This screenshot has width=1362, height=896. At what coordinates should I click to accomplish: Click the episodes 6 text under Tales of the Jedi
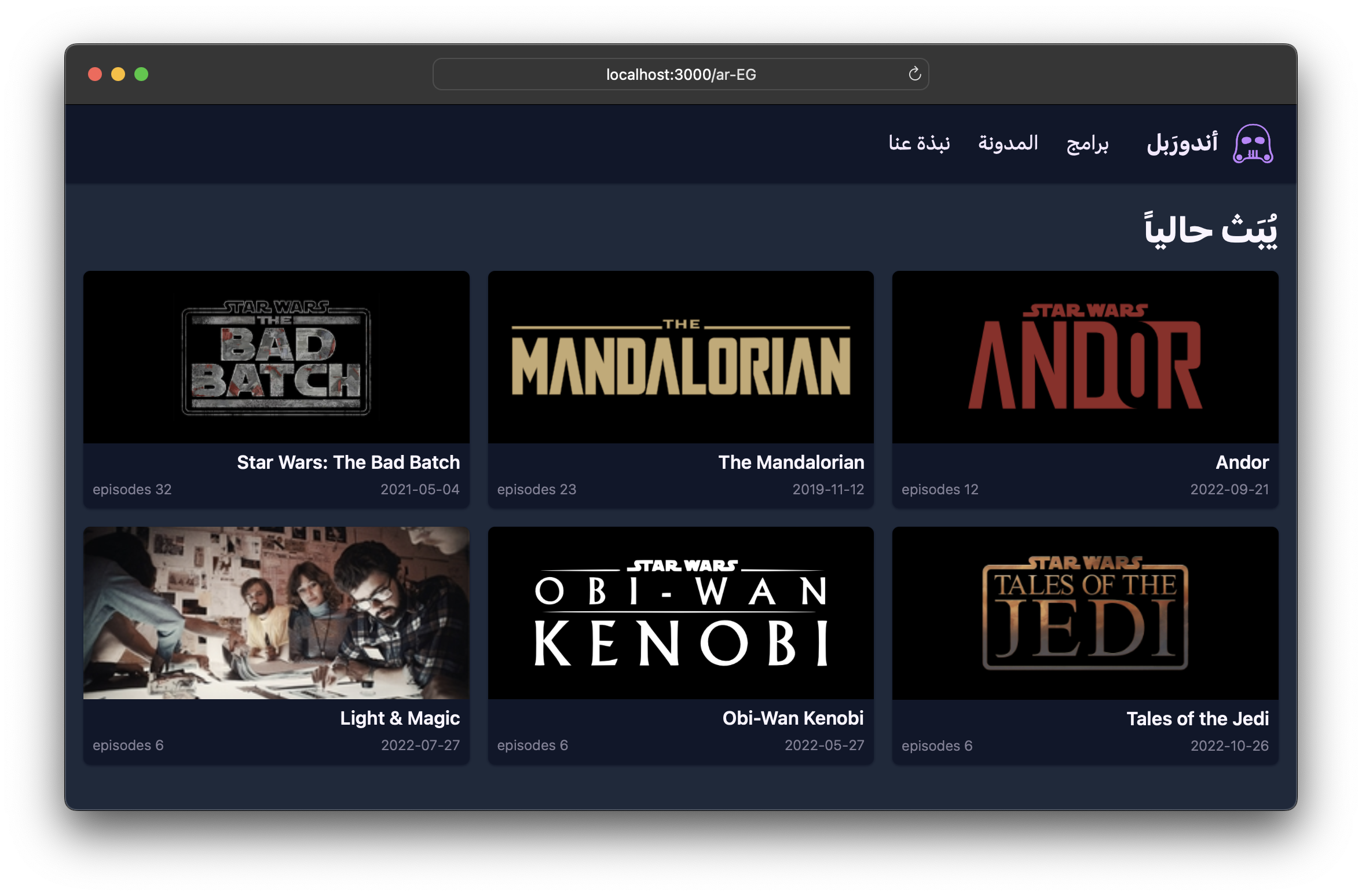[x=937, y=746]
